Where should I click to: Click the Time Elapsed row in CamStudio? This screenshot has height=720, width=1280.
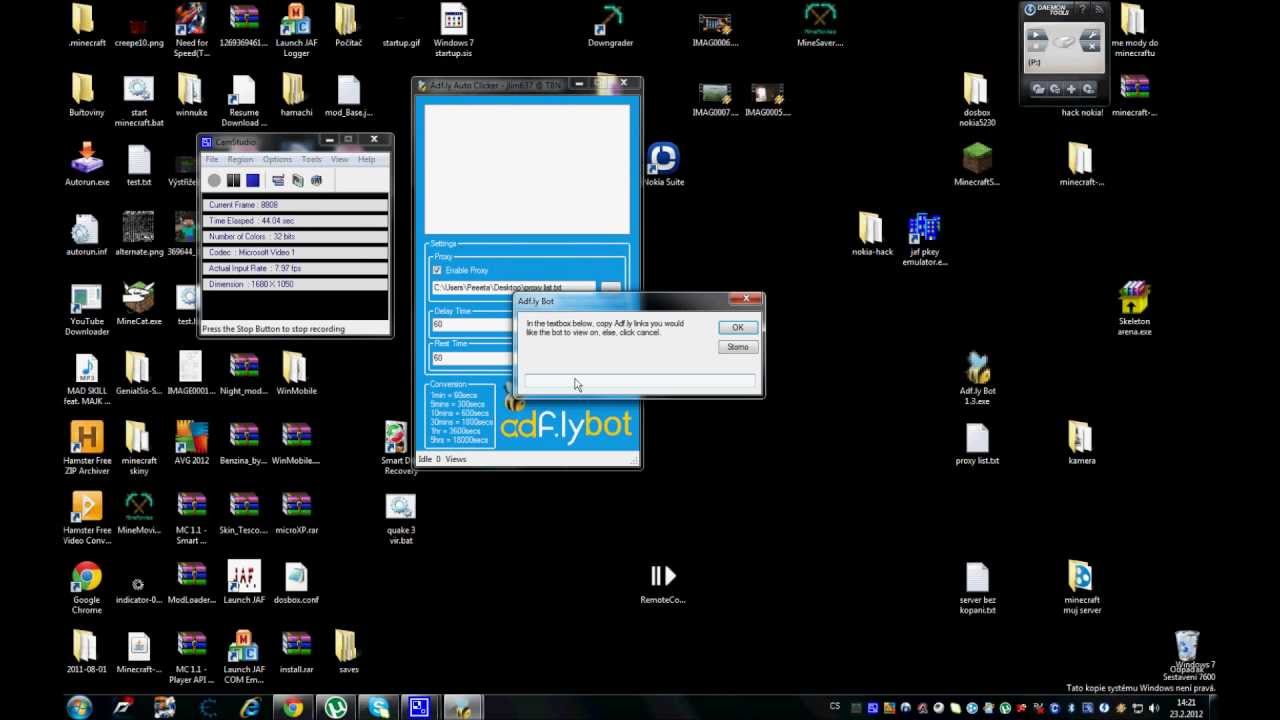pos(295,221)
